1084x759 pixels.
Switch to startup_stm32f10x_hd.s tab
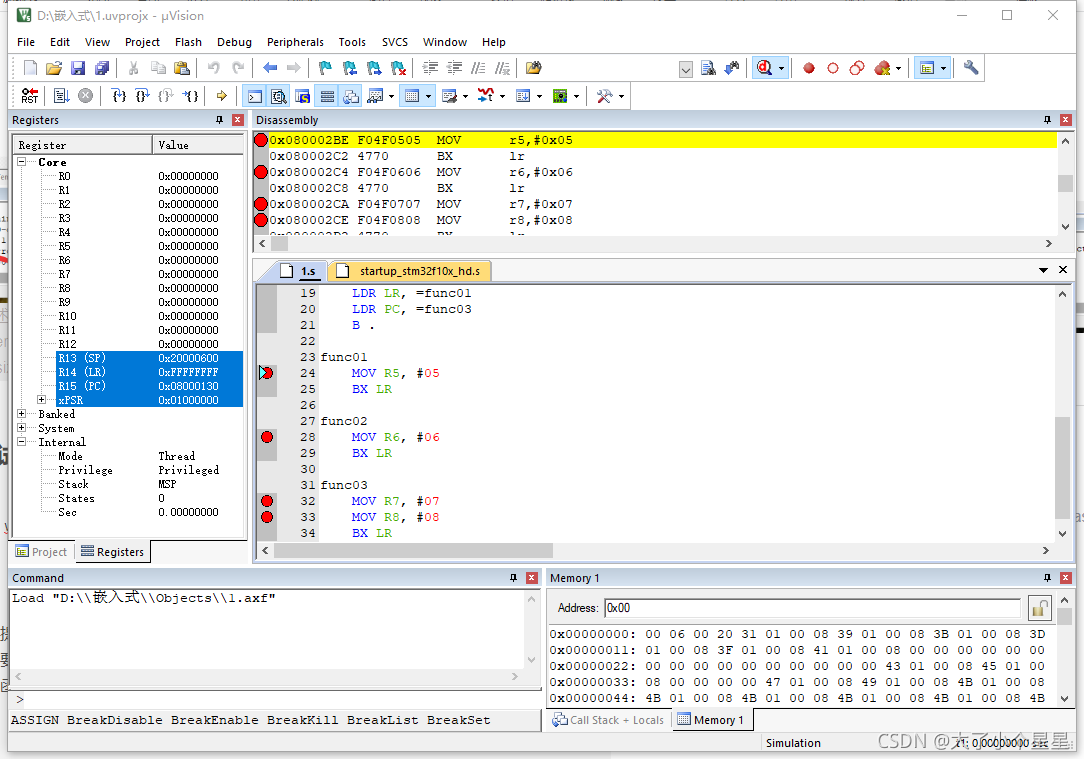point(411,271)
